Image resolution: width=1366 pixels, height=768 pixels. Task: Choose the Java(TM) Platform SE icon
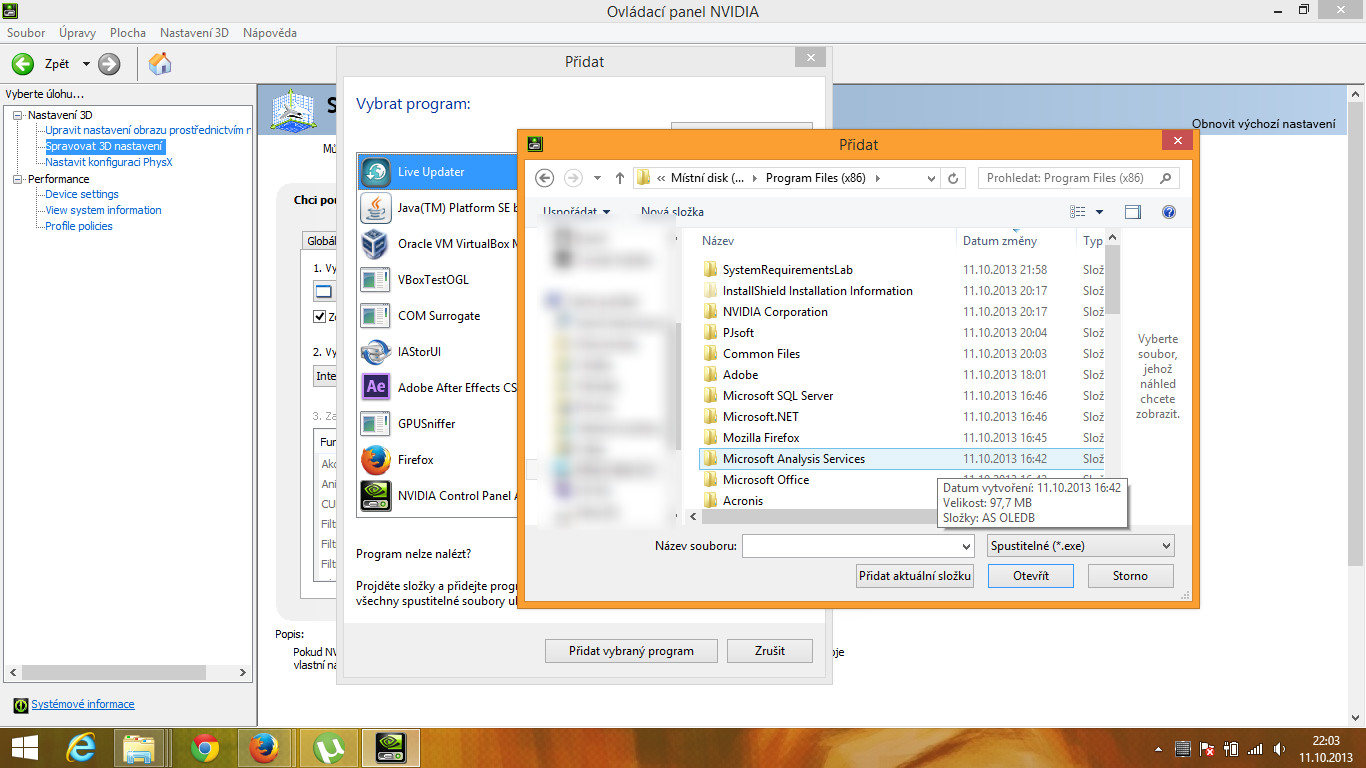(x=376, y=208)
